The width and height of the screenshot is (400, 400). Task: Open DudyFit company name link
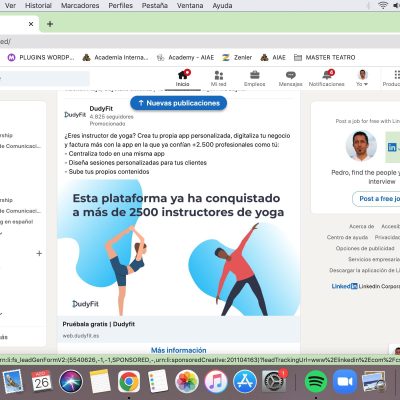coord(101,109)
